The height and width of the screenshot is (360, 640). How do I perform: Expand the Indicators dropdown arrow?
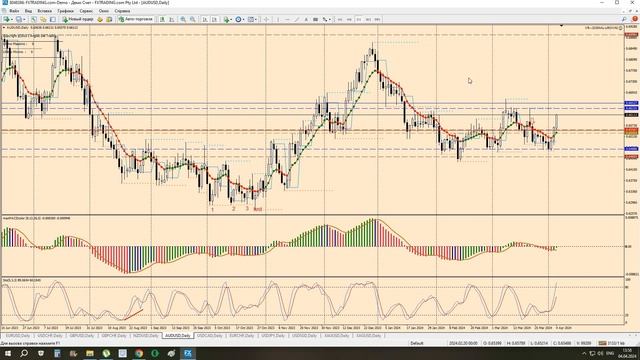pyautogui.click(x=231, y=19)
